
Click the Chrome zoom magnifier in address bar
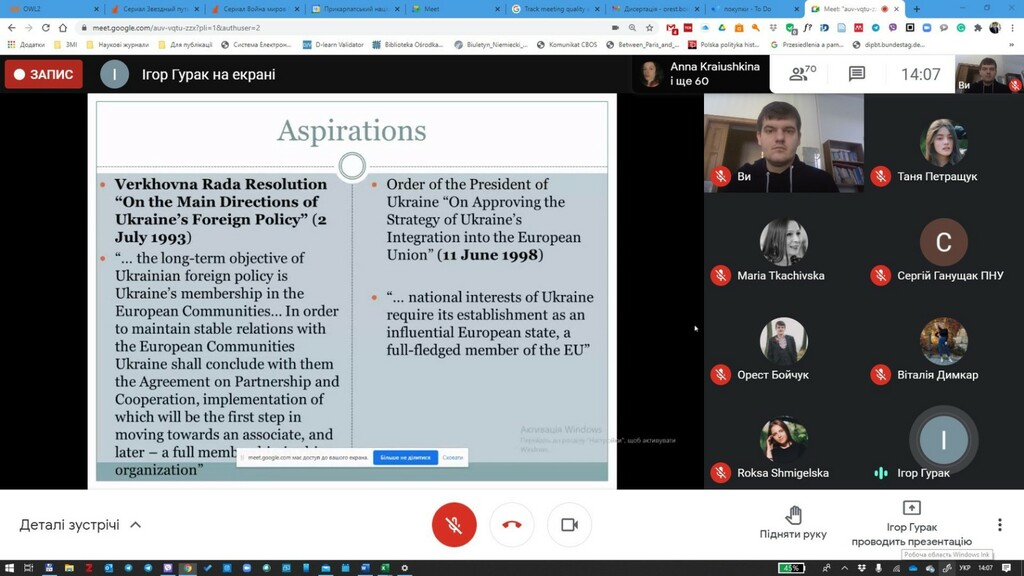pyautogui.click(x=632, y=28)
